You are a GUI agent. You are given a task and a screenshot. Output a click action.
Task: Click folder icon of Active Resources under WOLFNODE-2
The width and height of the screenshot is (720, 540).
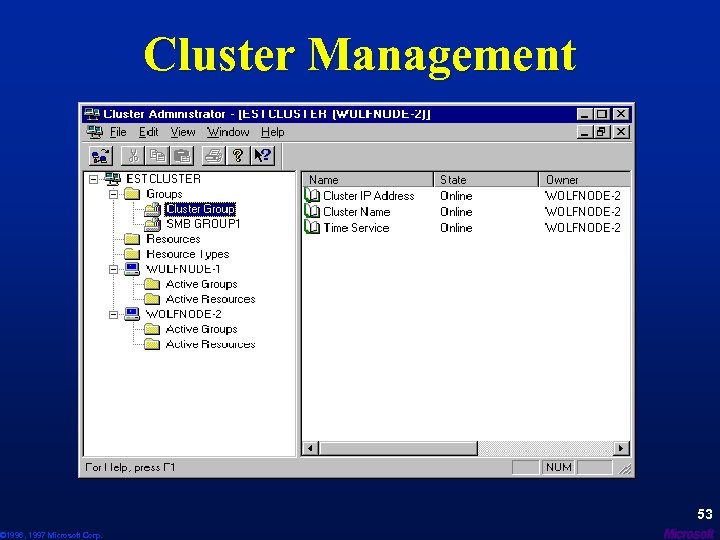(152, 344)
